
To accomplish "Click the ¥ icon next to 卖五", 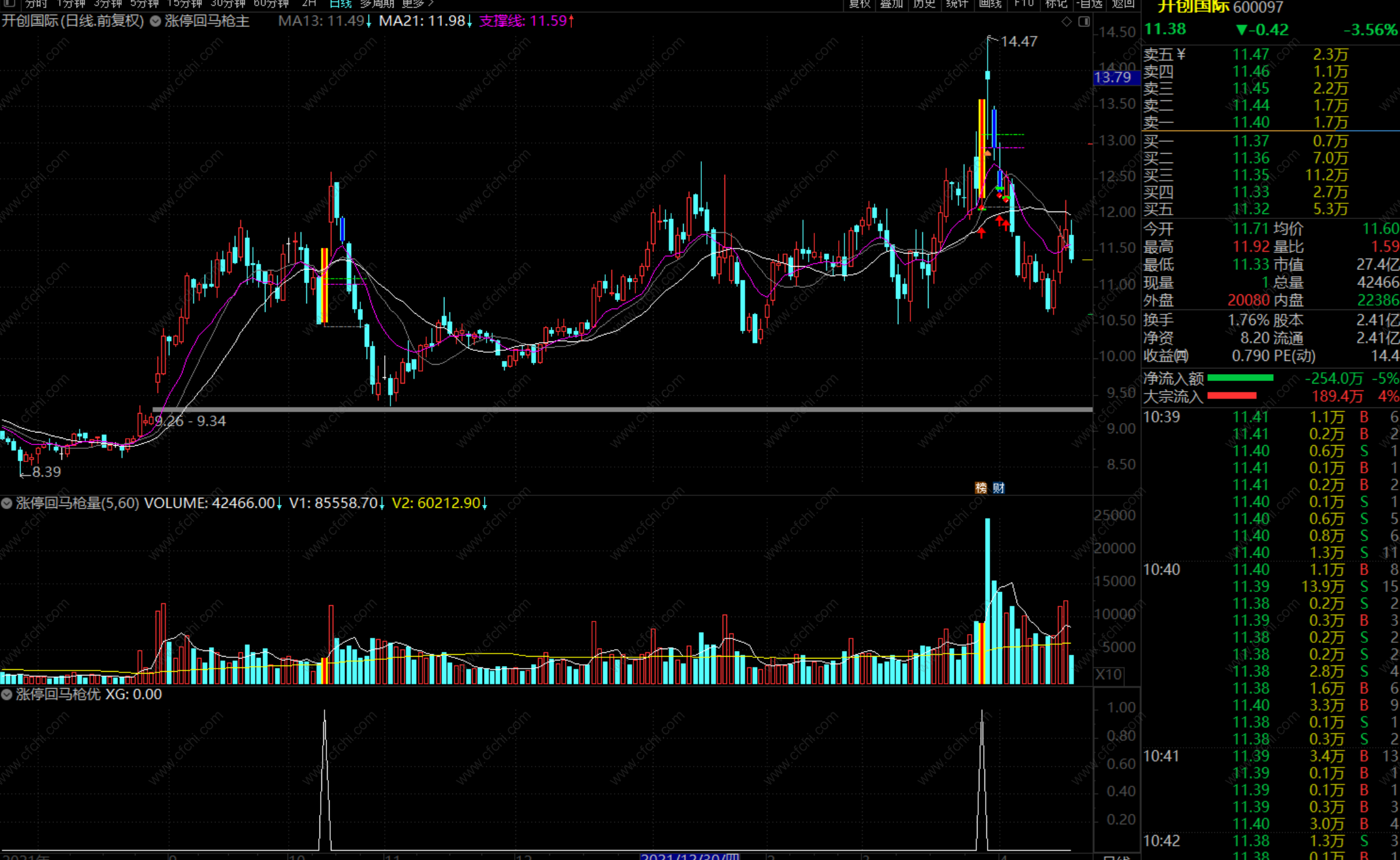I will [x=1182, y=55].
